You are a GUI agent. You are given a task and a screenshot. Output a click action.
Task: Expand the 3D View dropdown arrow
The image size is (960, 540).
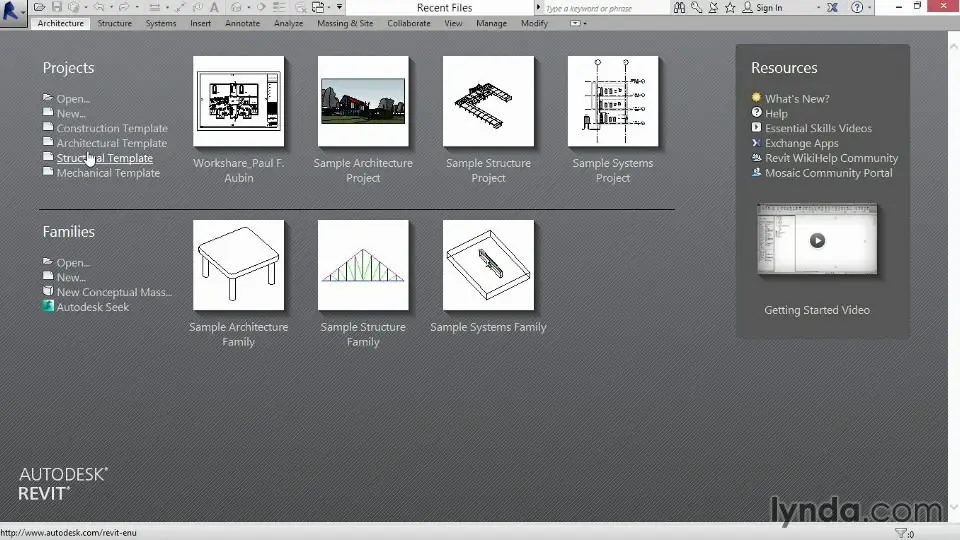coord(249,7)
